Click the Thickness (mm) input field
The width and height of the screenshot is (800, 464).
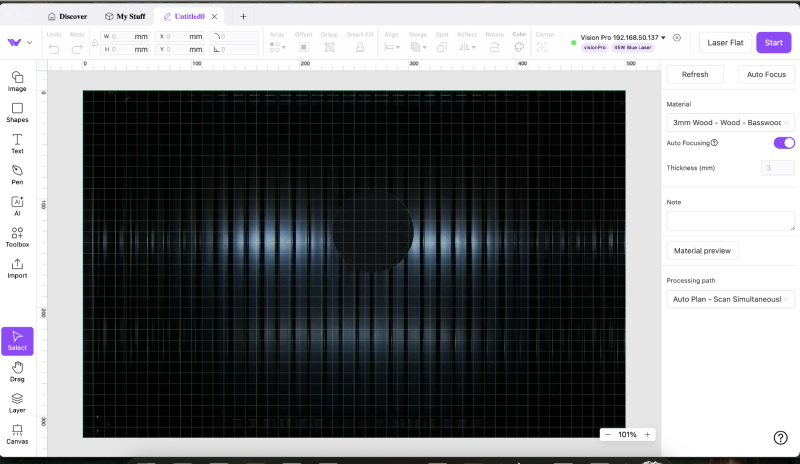coord(778,167)
